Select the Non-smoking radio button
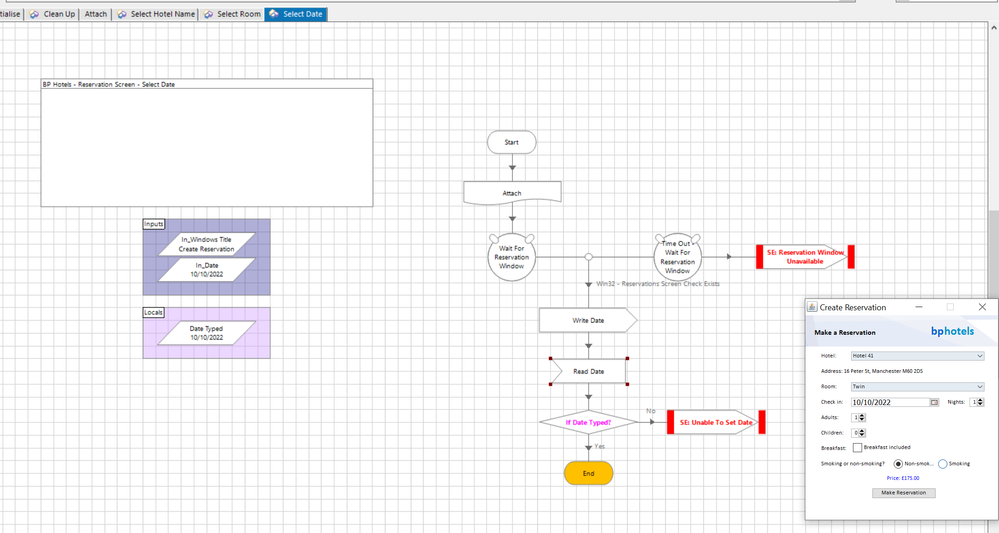Screen dimensions: 999x533 coord(898,464)
